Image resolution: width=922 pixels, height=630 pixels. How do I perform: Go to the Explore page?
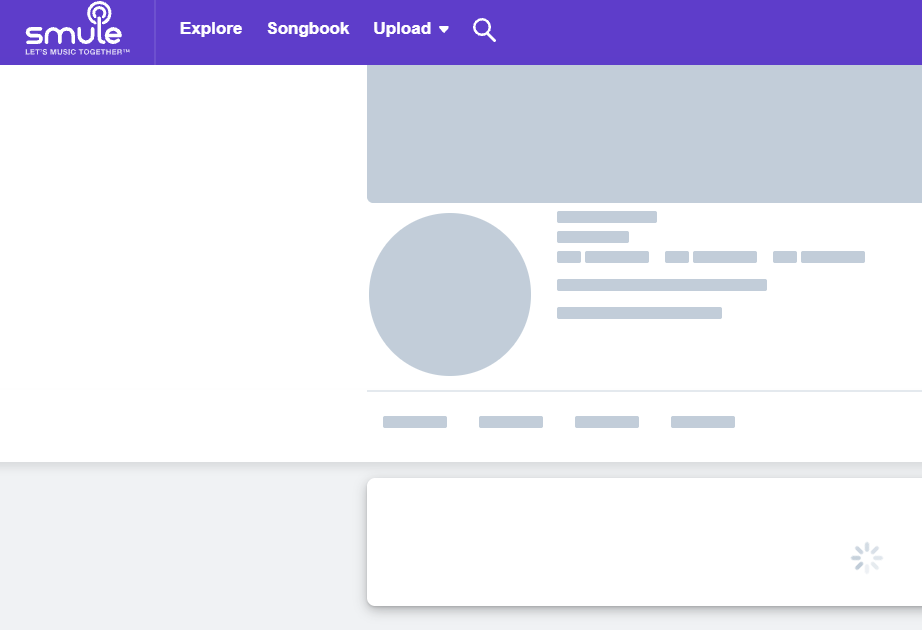tap(211, 29)
